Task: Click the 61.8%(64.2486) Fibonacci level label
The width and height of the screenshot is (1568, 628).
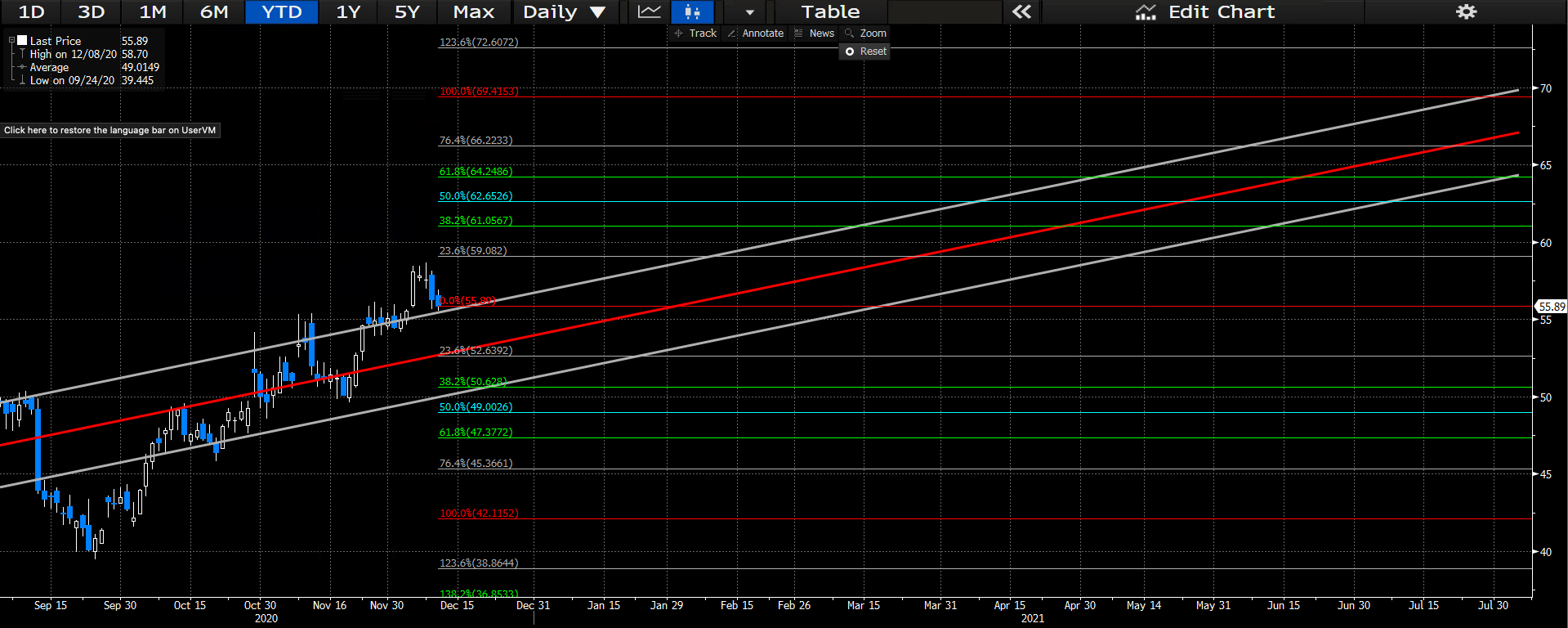Action: point(476,172)
